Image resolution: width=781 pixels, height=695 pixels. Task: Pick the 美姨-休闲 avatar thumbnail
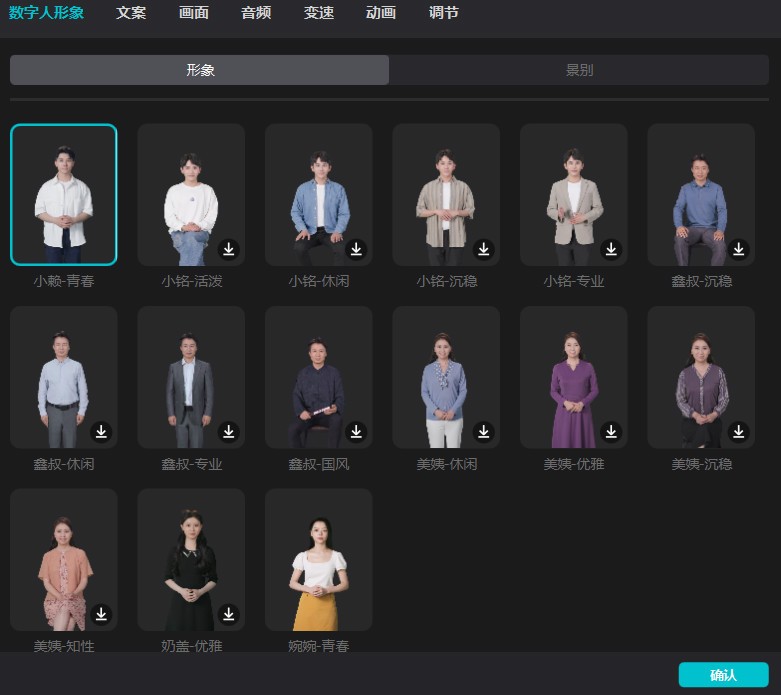tap(446, 377)
